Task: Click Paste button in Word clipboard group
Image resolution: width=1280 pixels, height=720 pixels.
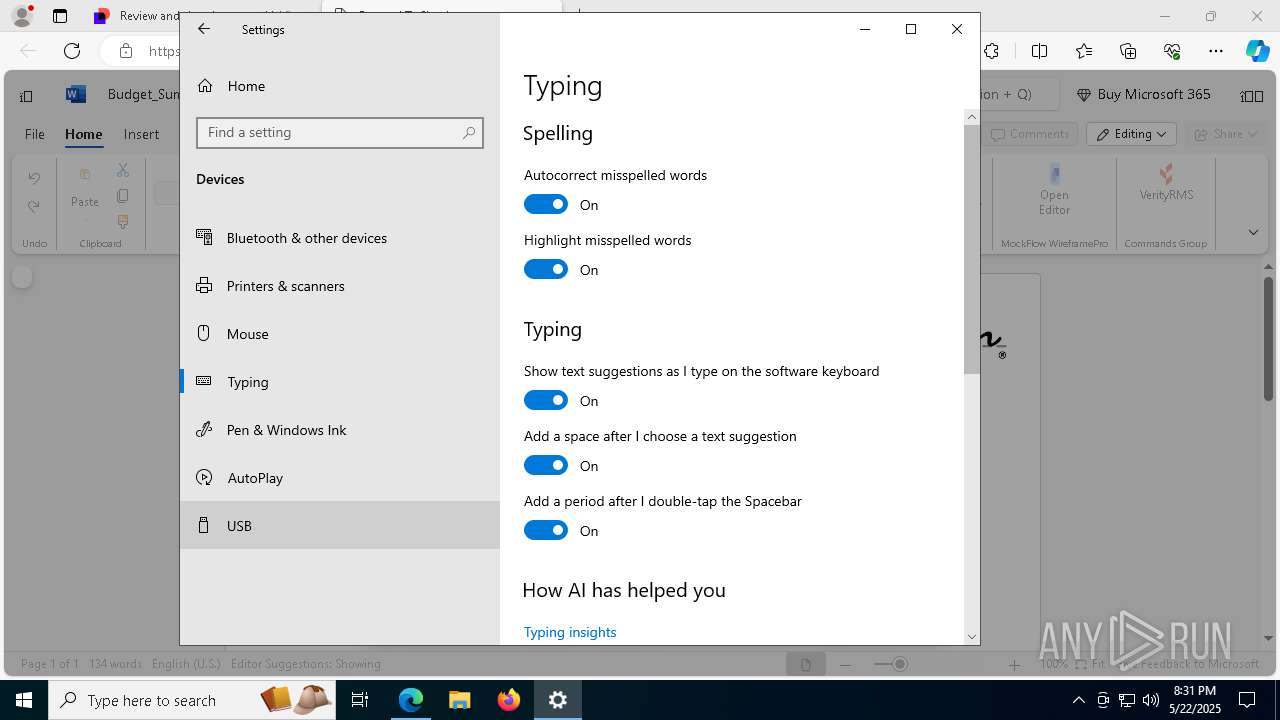Action: [85, 190]
